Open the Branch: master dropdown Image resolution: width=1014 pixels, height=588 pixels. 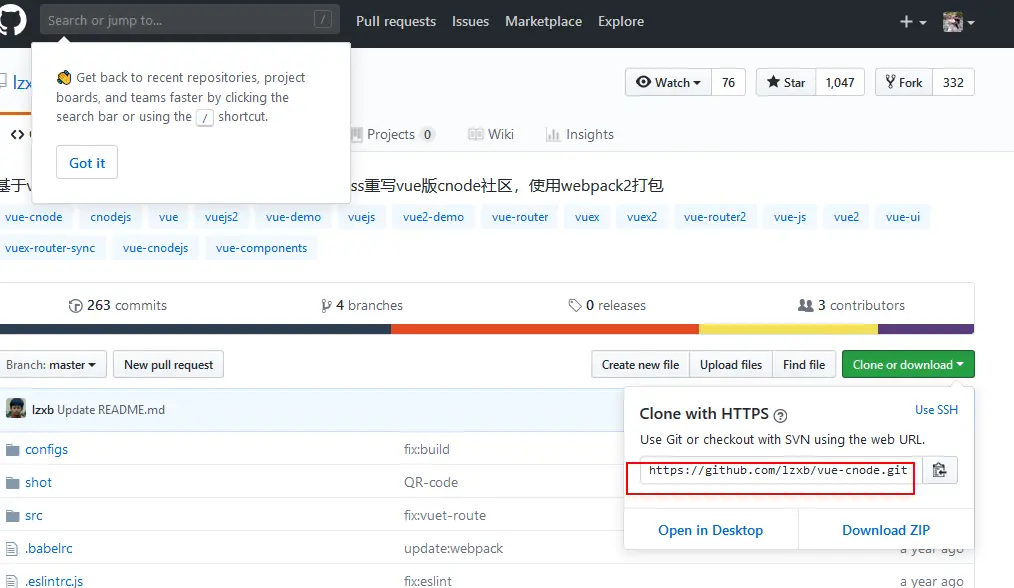(52, 364)
